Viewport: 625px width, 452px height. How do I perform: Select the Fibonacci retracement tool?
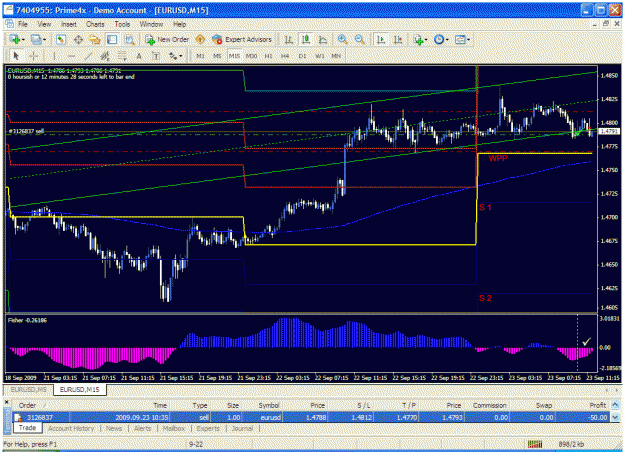tap(122, 56)
